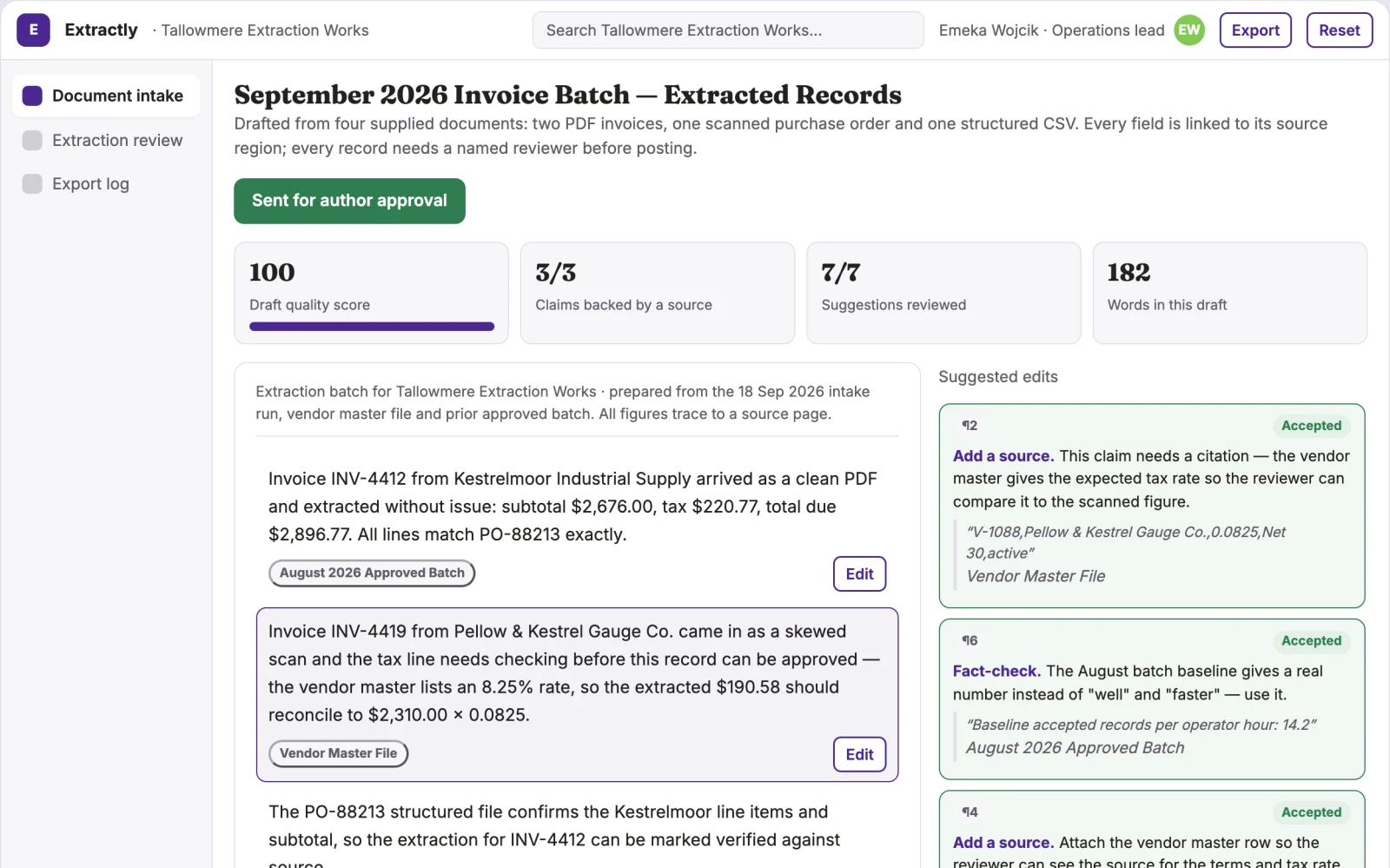
Task: Click the Export button in header
Action: [x=1255, y=30]
